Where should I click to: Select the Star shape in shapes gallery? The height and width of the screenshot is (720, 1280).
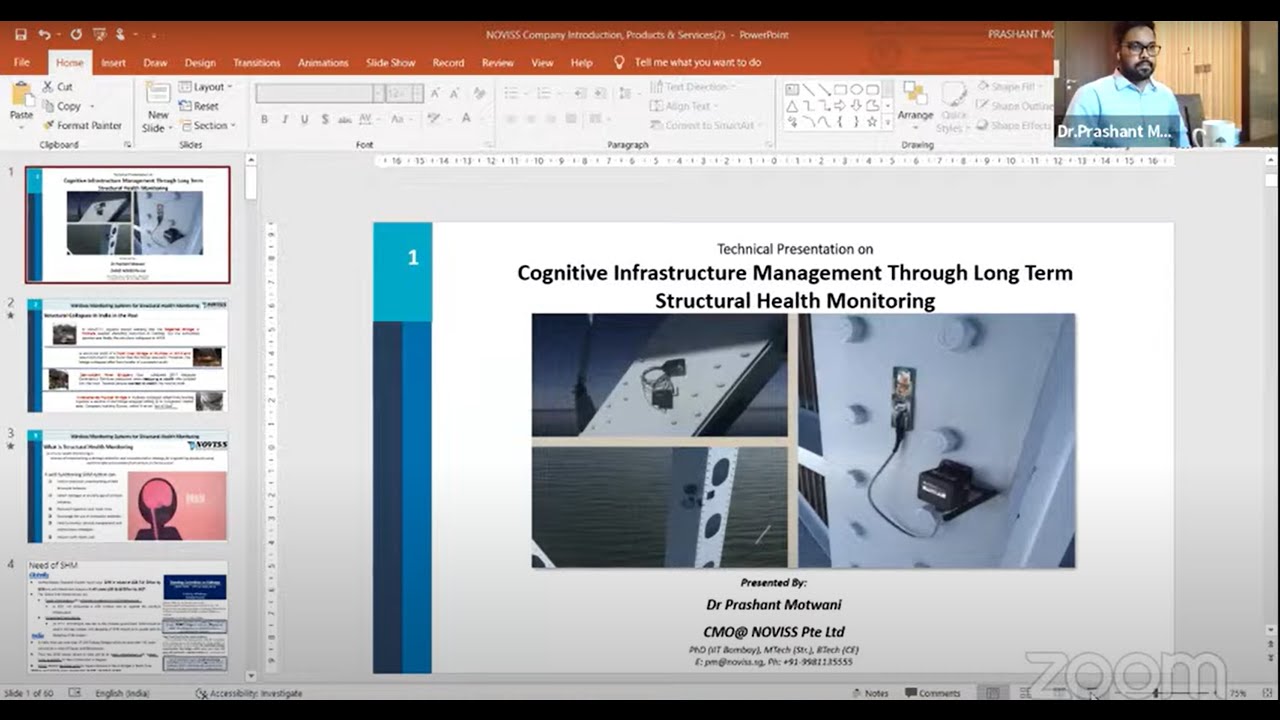872,122
